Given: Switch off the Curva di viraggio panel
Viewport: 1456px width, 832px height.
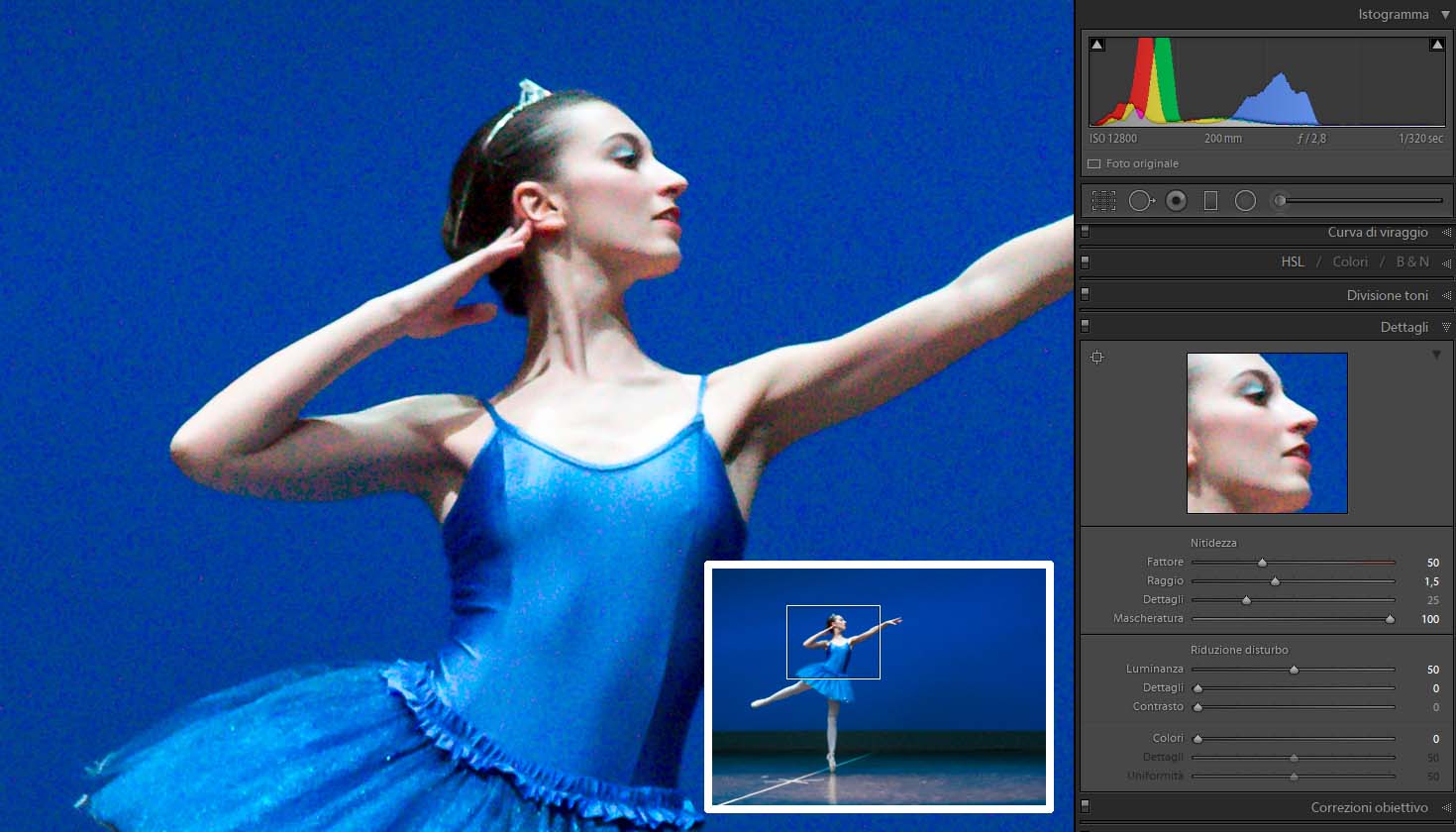Looking at the screenshot, I should [x=1086, y=232].
